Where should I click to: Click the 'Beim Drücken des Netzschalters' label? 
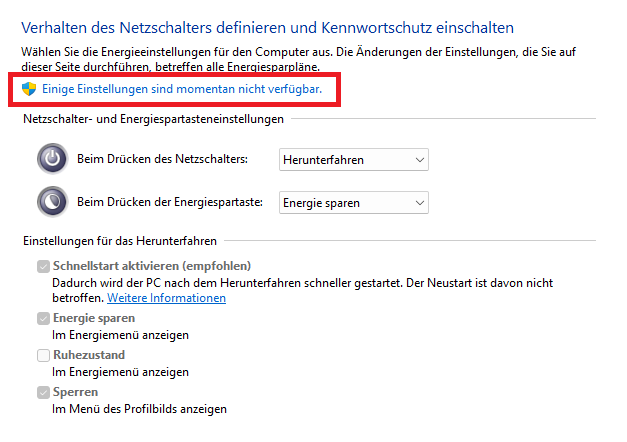pos(162,160)
